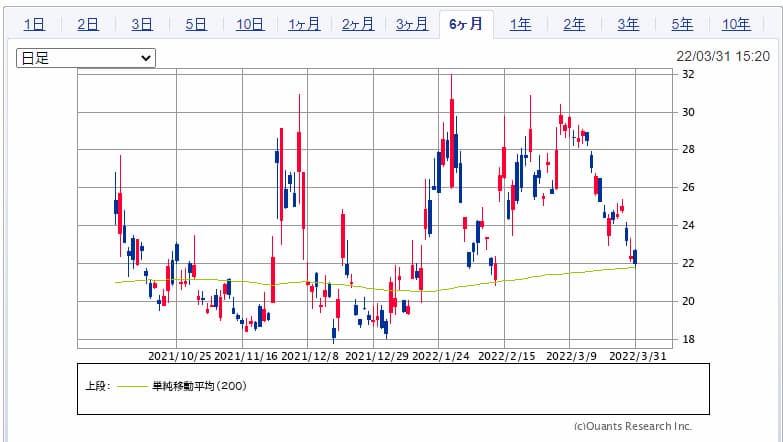
Task: Click the Quants Research Inc. copyright text
Action: (633, 426)
